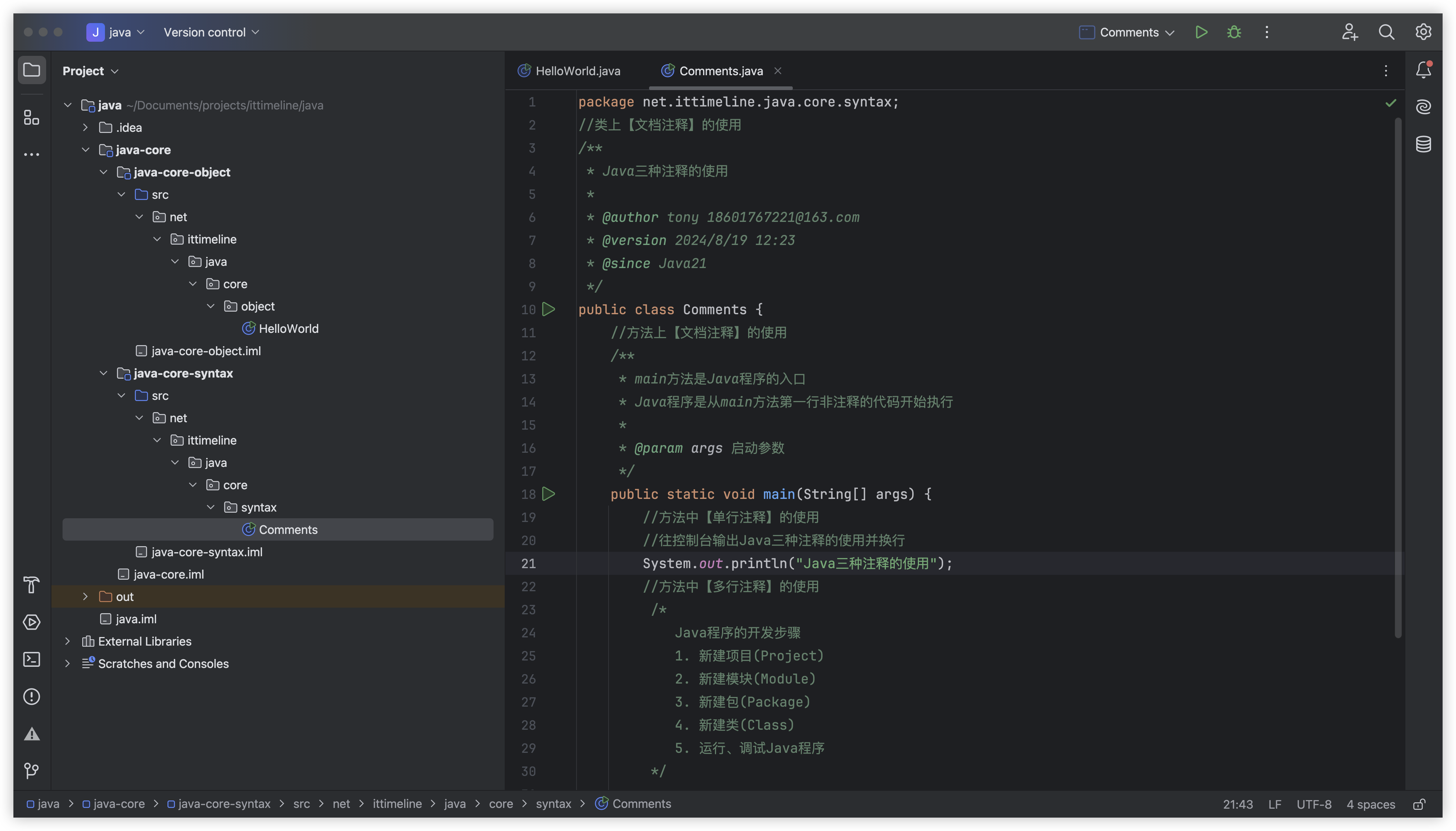Screen dimensions: 1456x831
Task: Open the Version control dropdown
Action: tap(211, 32)
